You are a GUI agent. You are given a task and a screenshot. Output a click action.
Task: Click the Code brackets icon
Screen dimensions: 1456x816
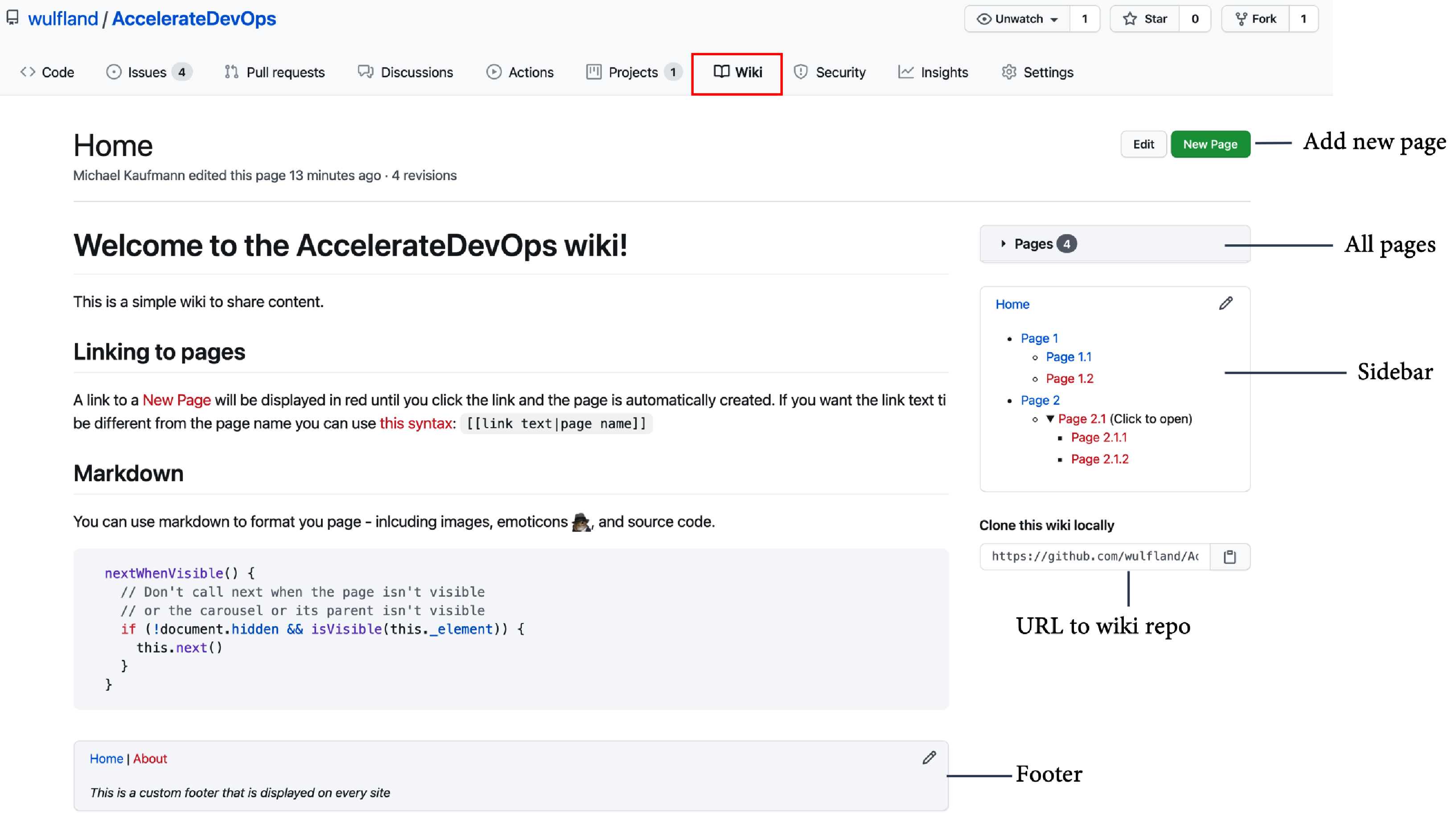(28, 72)
